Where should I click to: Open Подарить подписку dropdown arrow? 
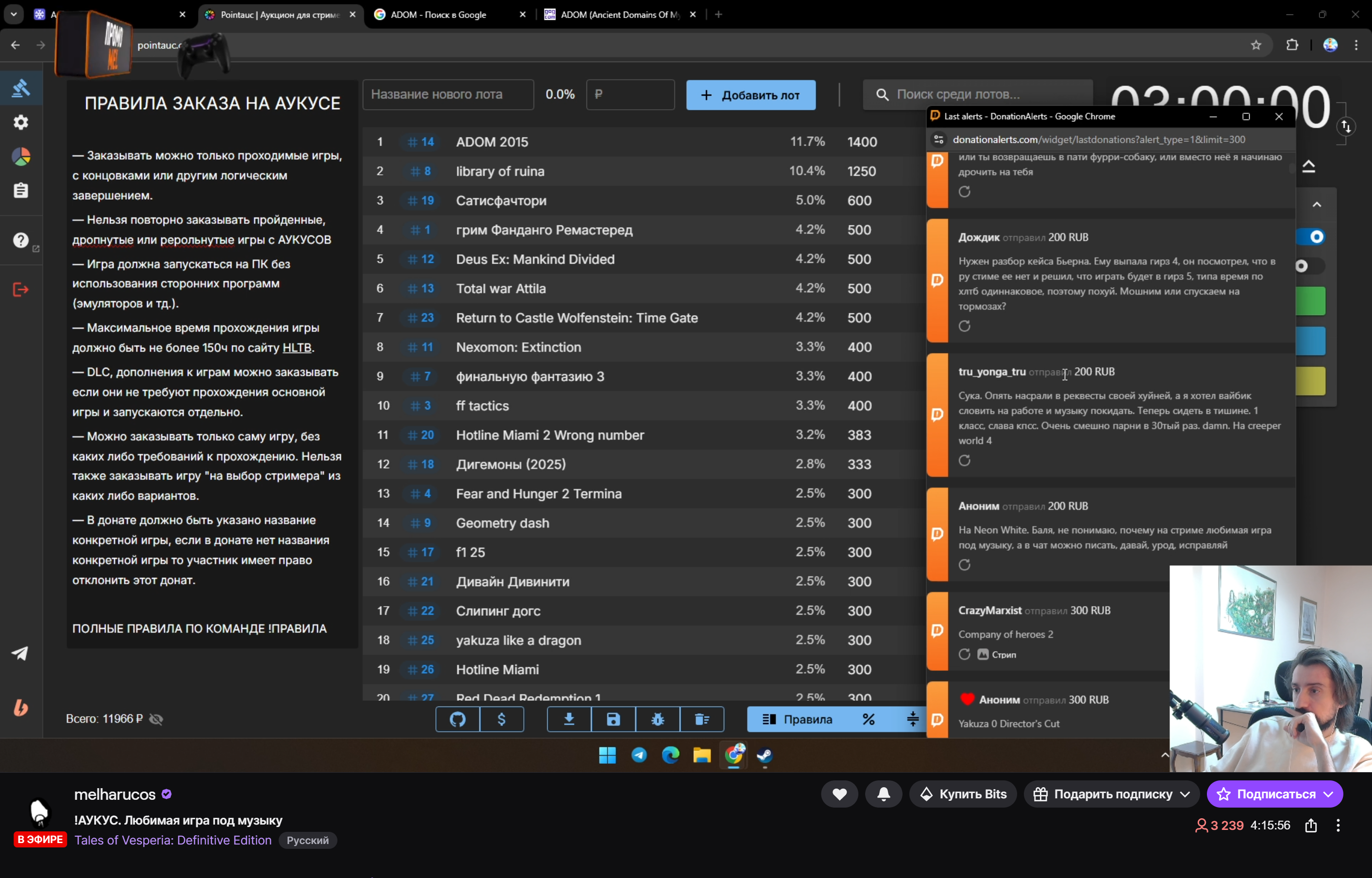1185,794
